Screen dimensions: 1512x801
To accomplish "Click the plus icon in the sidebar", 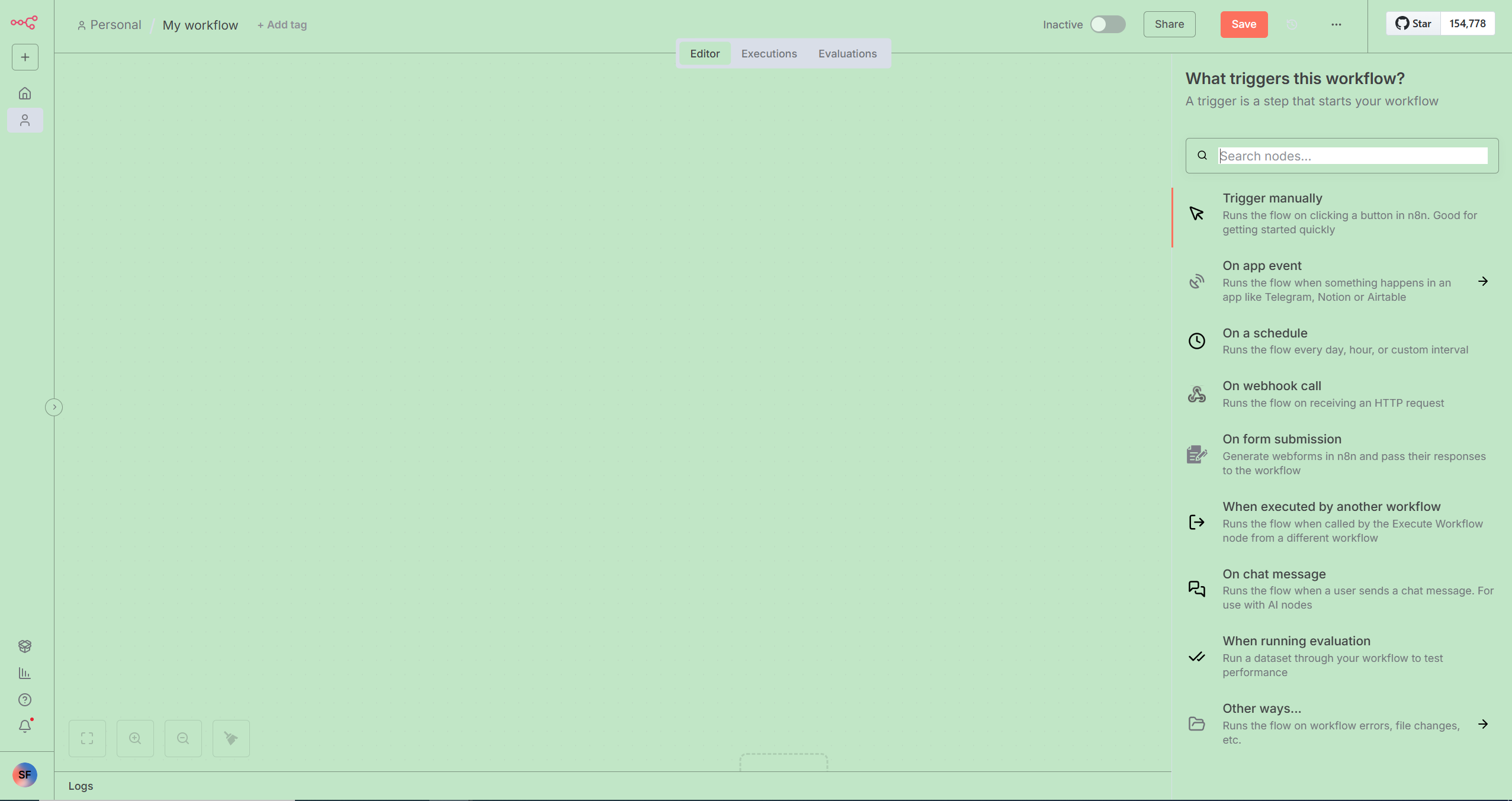I will point(25,57).
